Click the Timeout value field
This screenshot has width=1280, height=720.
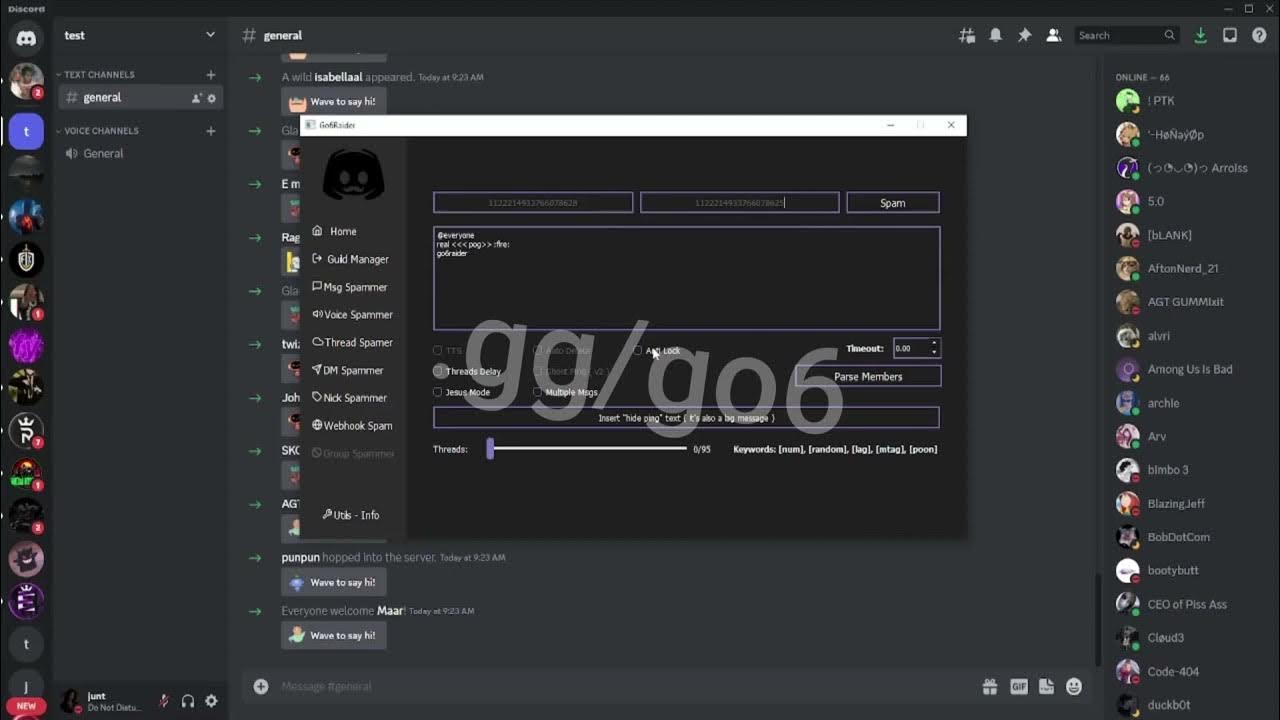pos(911,349)
